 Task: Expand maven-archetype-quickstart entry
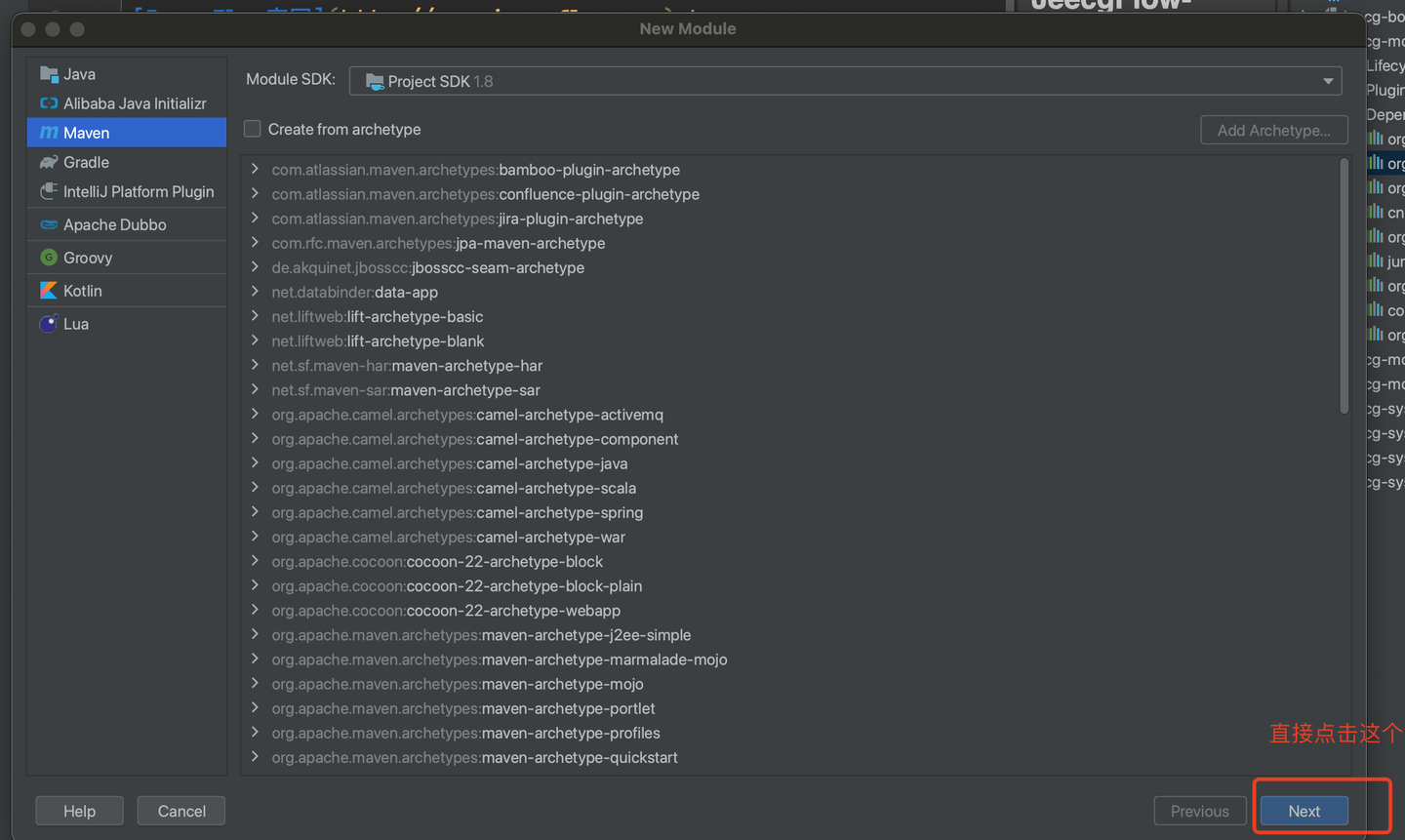tap(255, 757)
